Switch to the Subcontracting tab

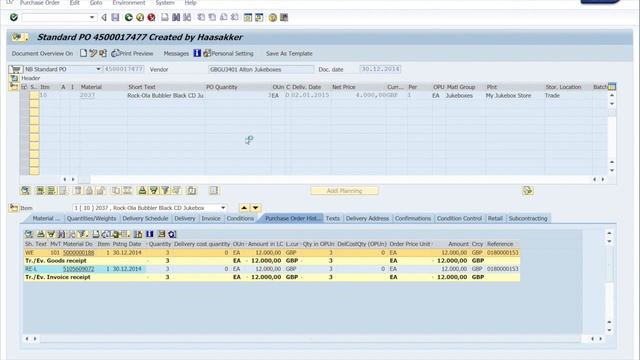click(528, 218)
